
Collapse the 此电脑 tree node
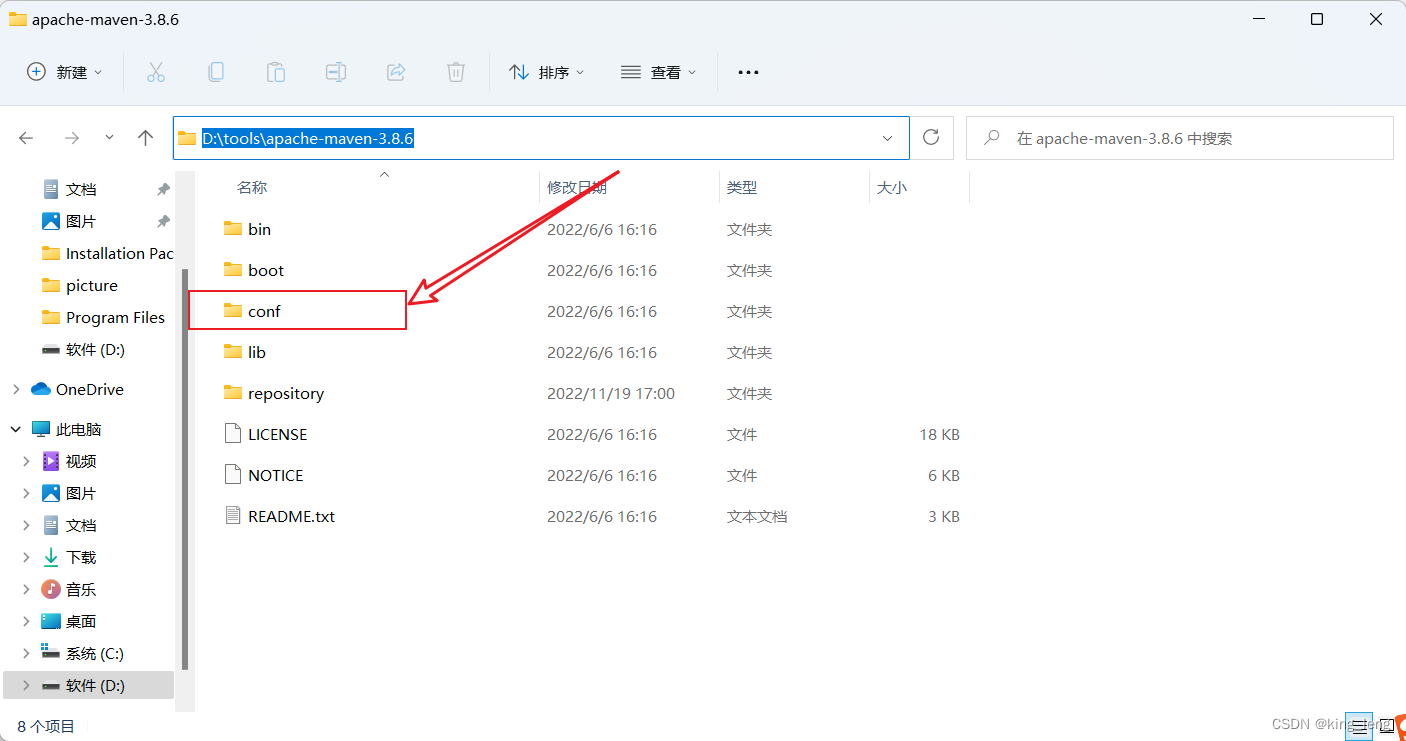pyautogui.click(x=15, y=429)
